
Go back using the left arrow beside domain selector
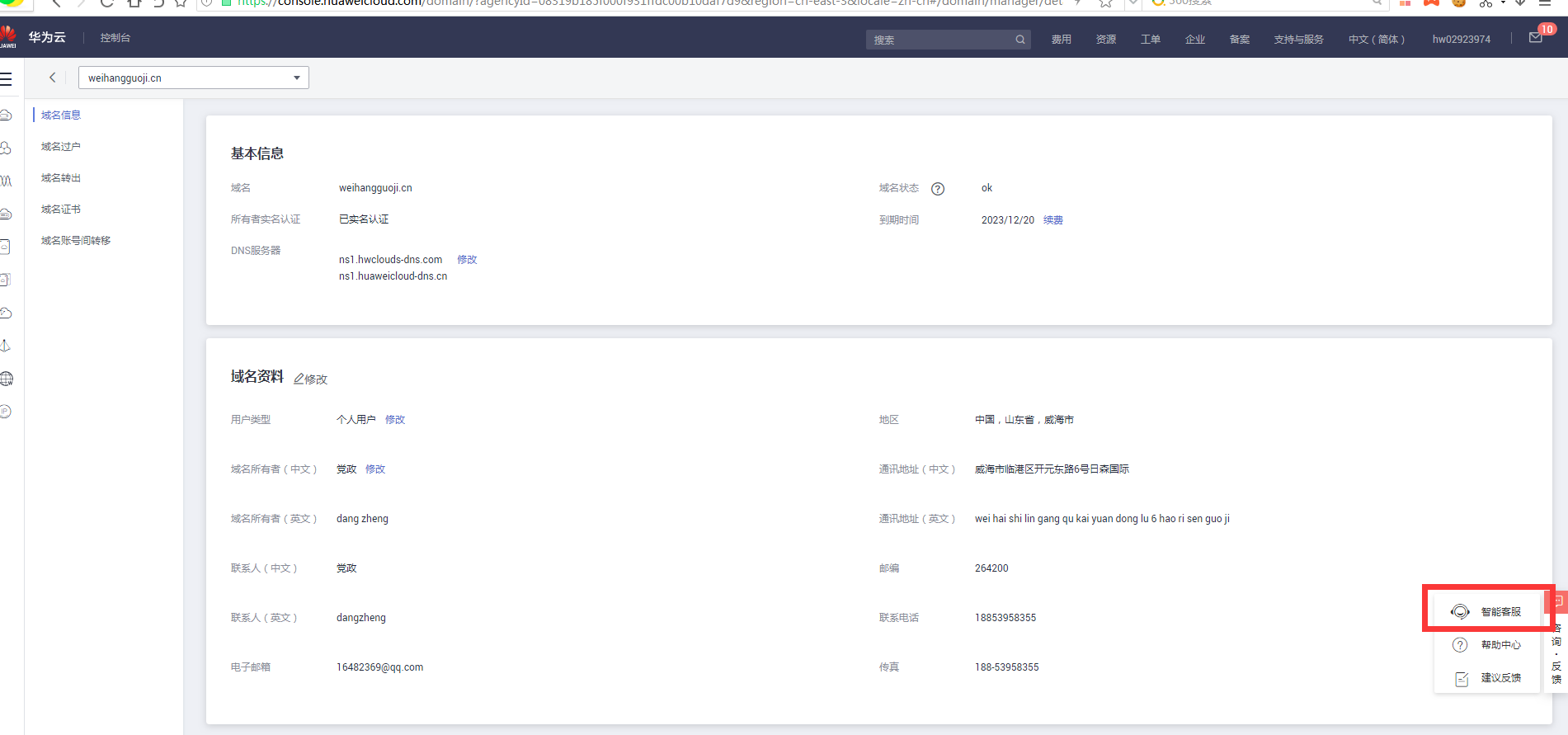coord(53,78)
